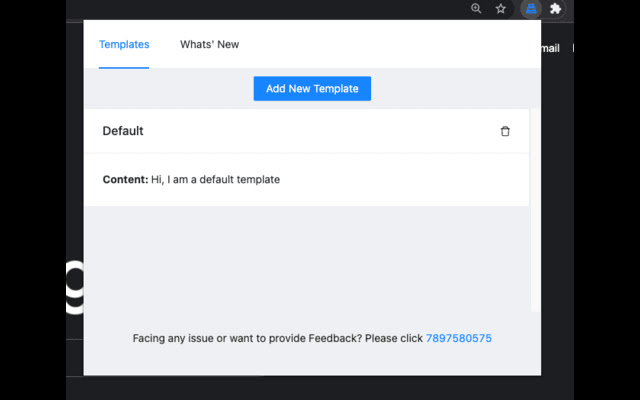
Task: Delete the Default template with trash icon
Action: click(x=505, y=131)
